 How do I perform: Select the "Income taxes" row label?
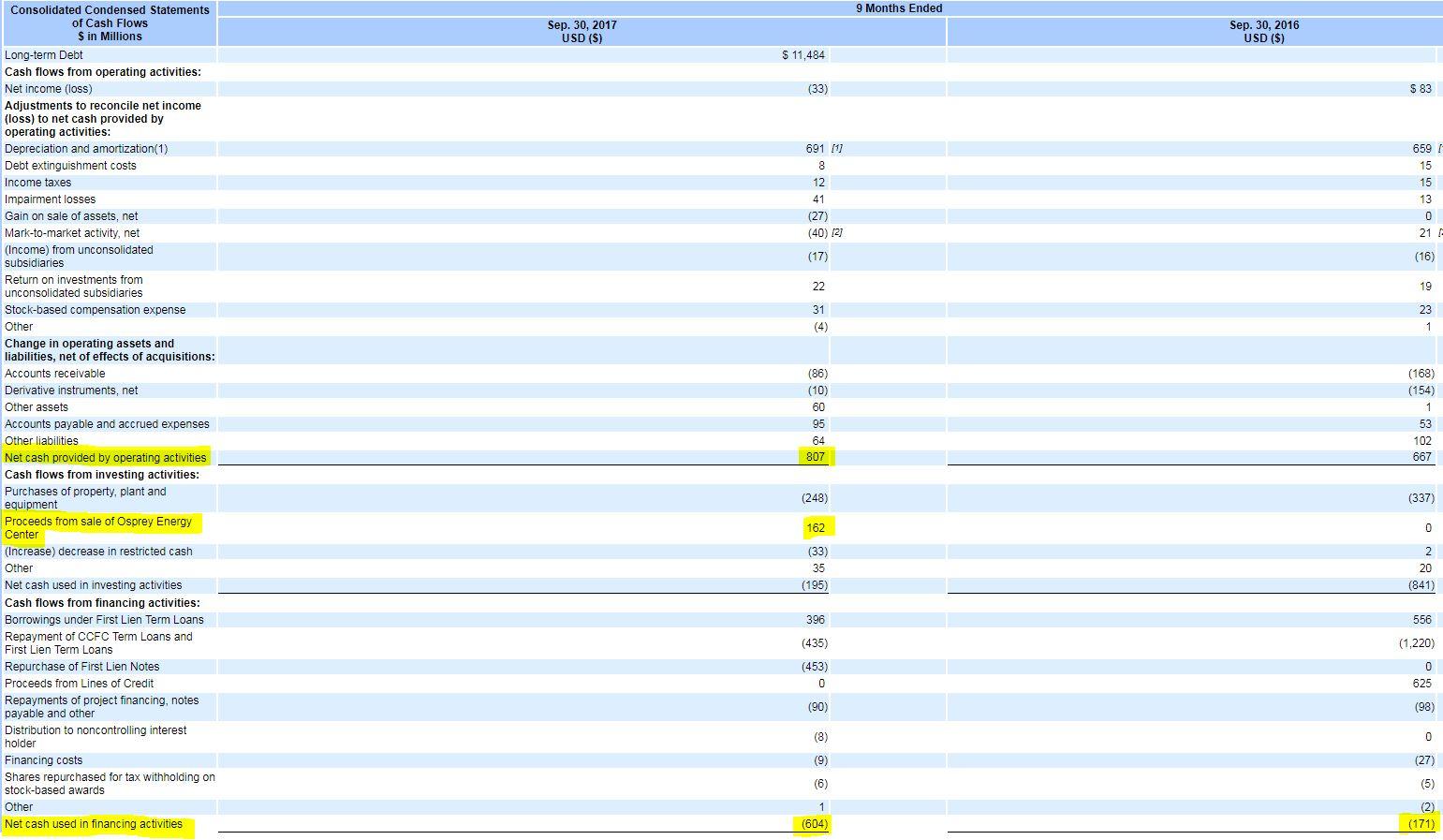[37, 183]
